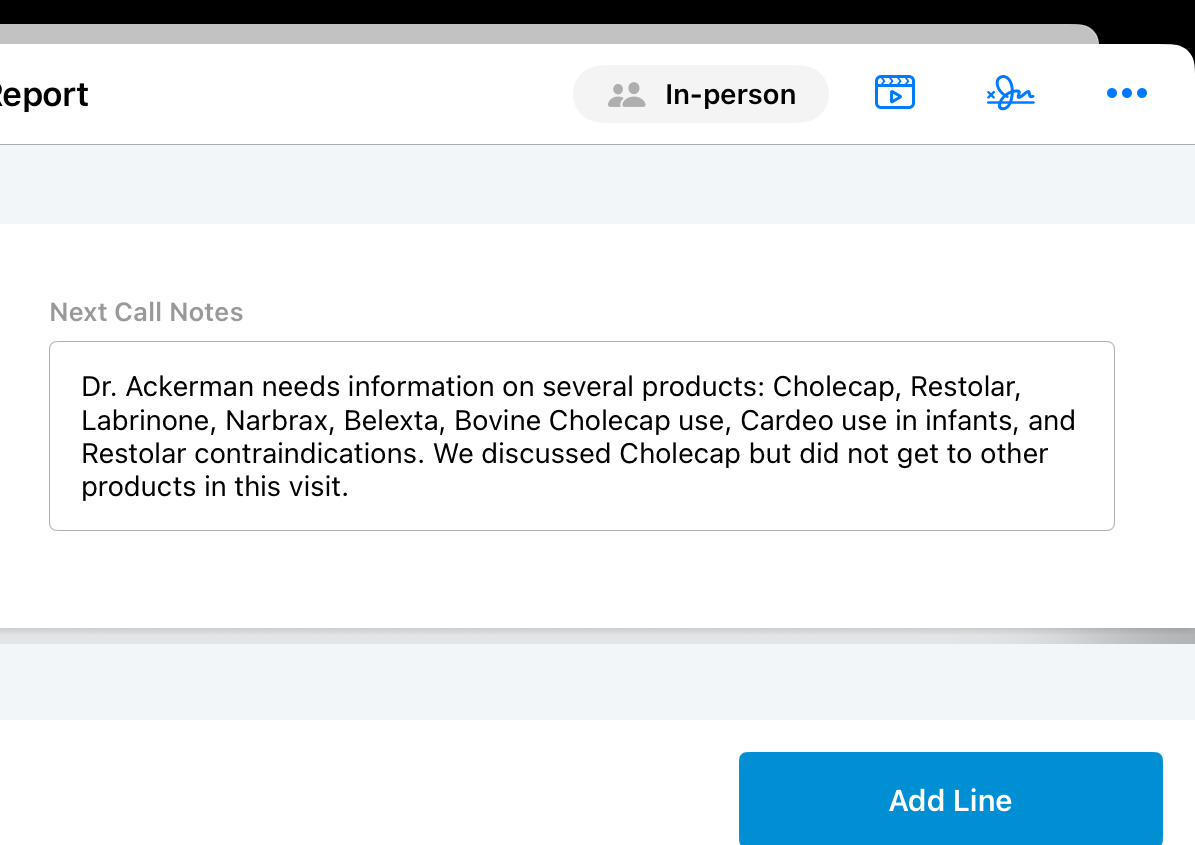The image size is (1195, 845).
Task: Click the word contraindications in notes
Action: (312, 454)
